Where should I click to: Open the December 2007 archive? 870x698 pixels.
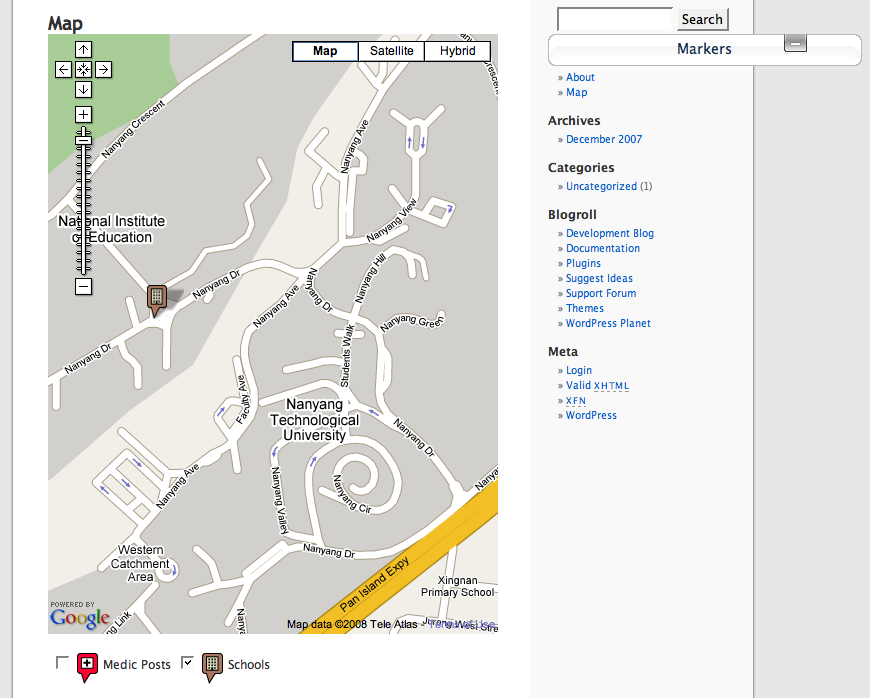coord(604,139)
